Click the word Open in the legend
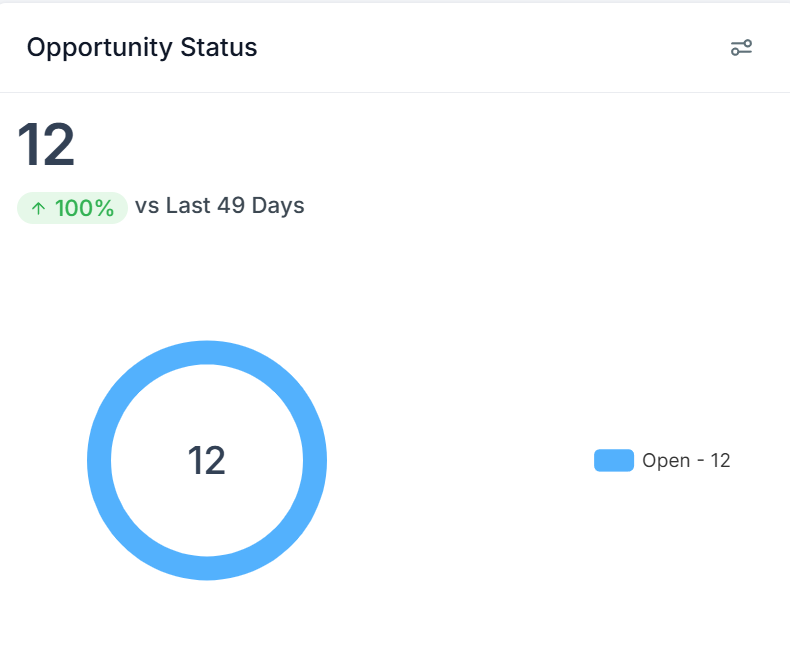The width and height of the screenshot is (790, 662). coord(666,461)
